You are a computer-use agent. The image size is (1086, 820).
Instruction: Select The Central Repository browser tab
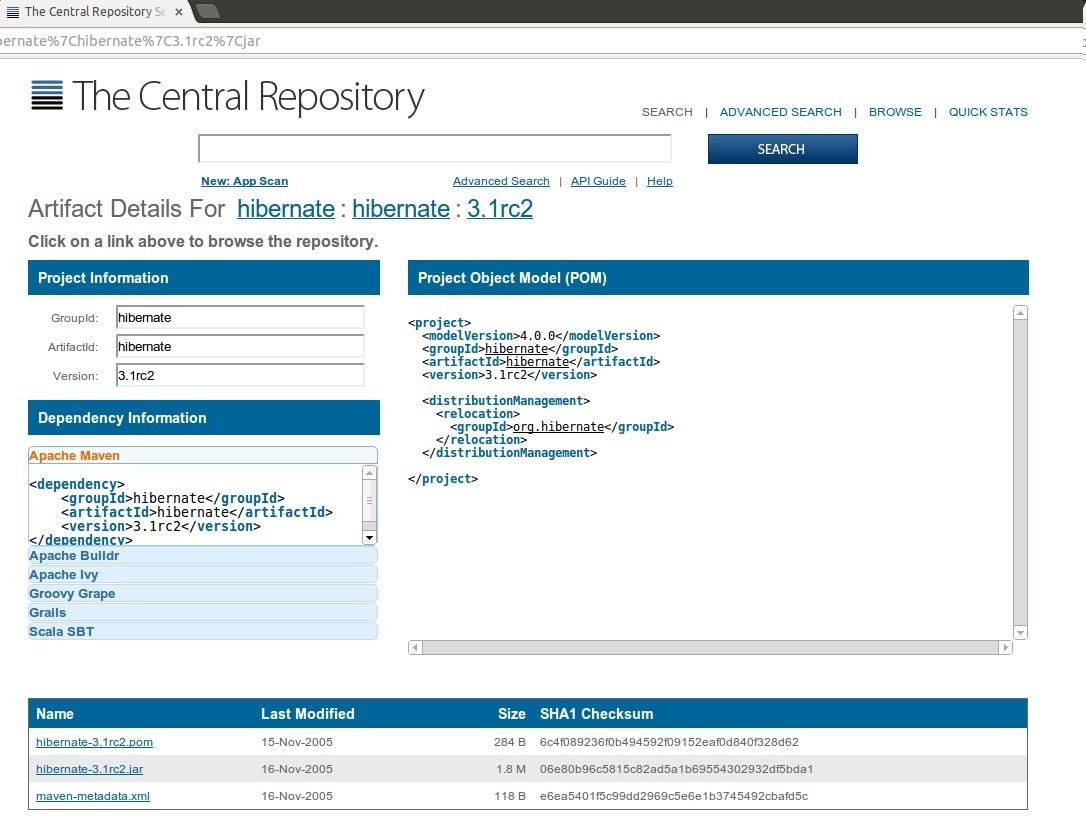(x=95, y=12)
